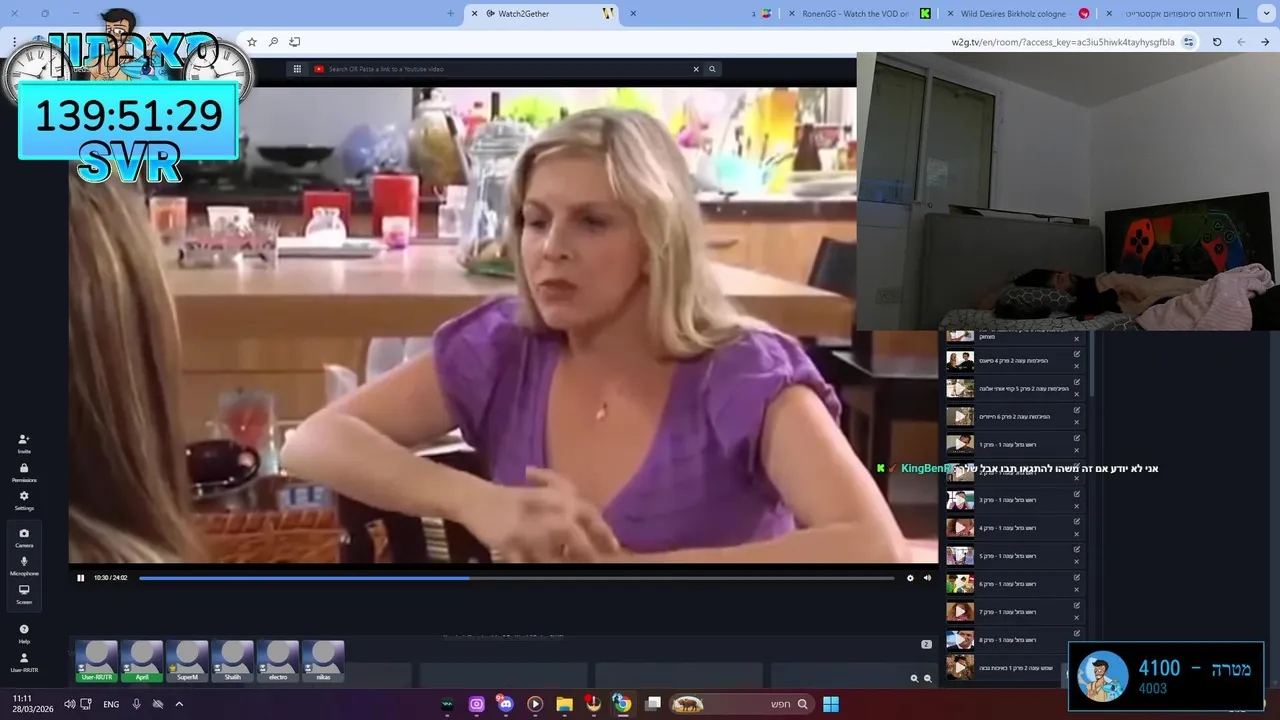Open Google Chrome from the taskbar

point(623,704)
